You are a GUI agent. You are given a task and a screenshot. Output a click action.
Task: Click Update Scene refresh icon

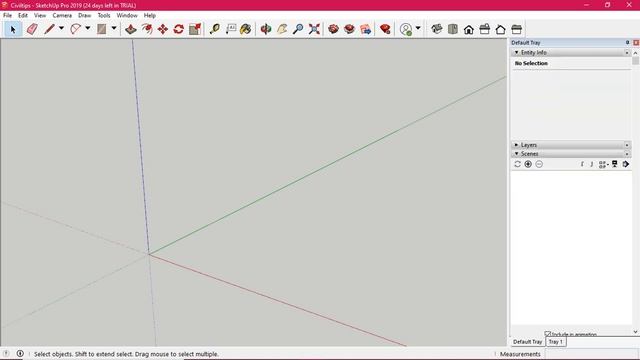pos(518,164)
